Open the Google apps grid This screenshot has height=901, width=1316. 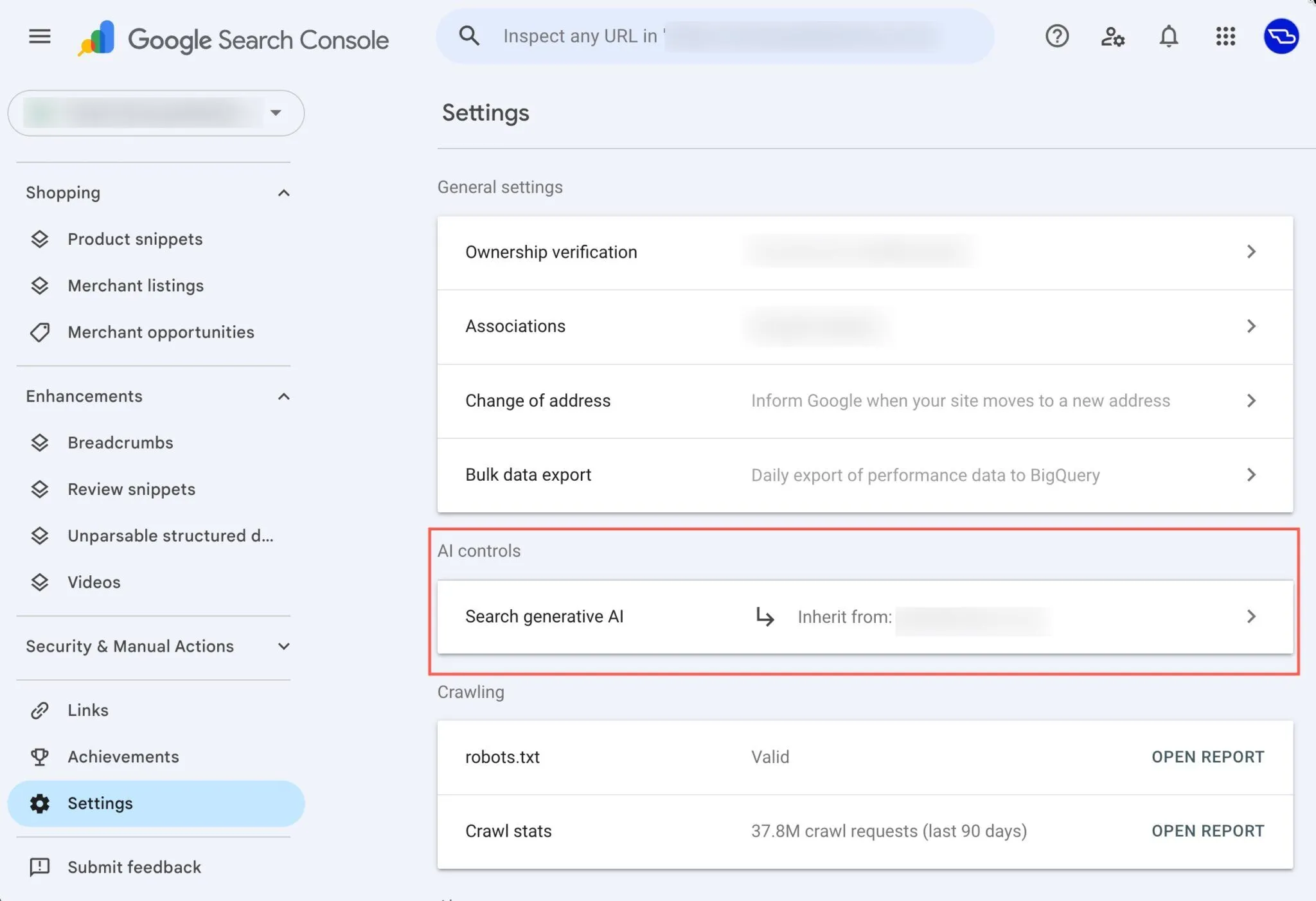1225,36
